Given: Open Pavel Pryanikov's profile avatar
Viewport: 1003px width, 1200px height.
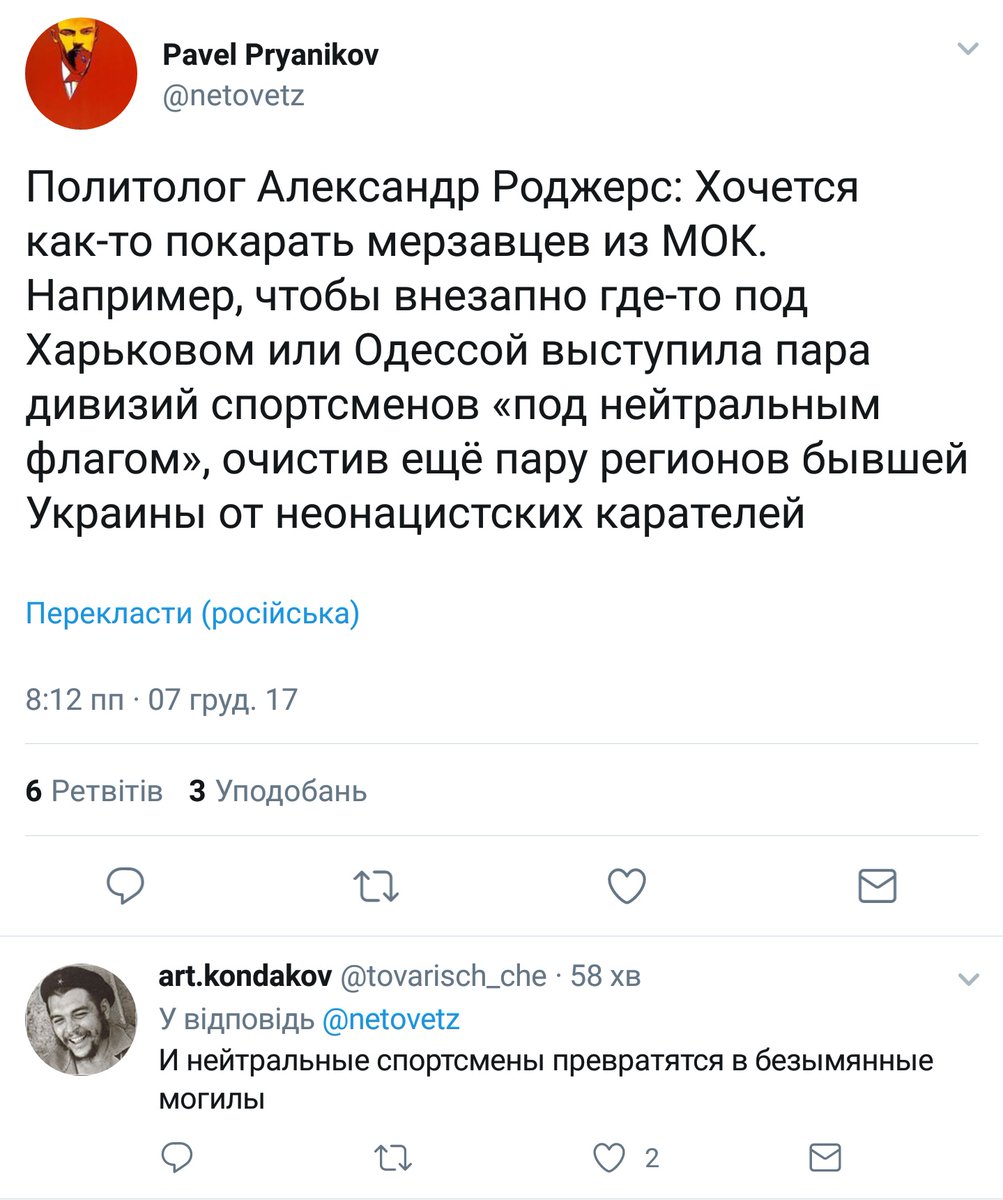Looking at the screenshot, I should tap(81, 74).
